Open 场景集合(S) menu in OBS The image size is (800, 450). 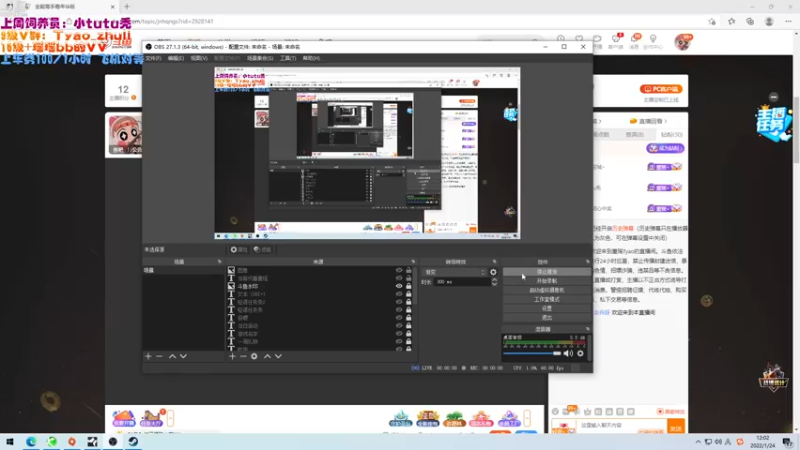click(x=260, y=58)
